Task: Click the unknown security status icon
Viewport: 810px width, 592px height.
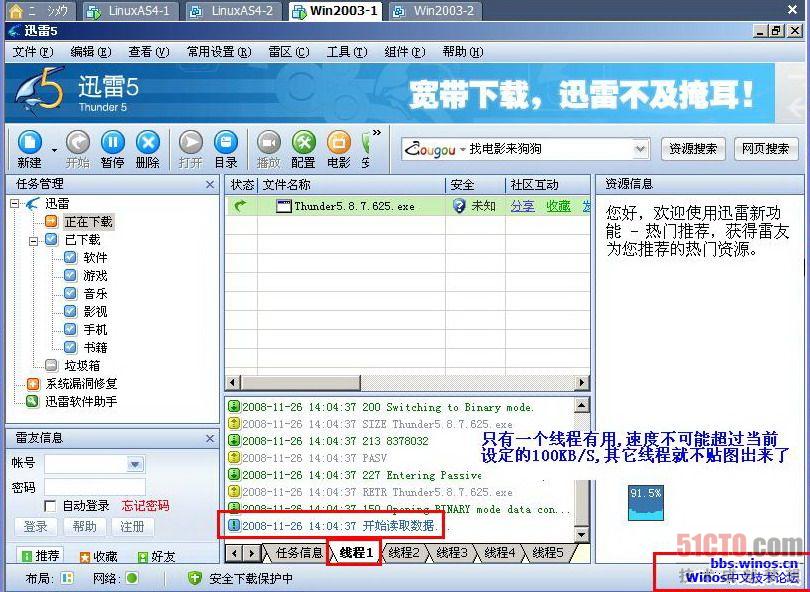Action: (x=459, y=206)
